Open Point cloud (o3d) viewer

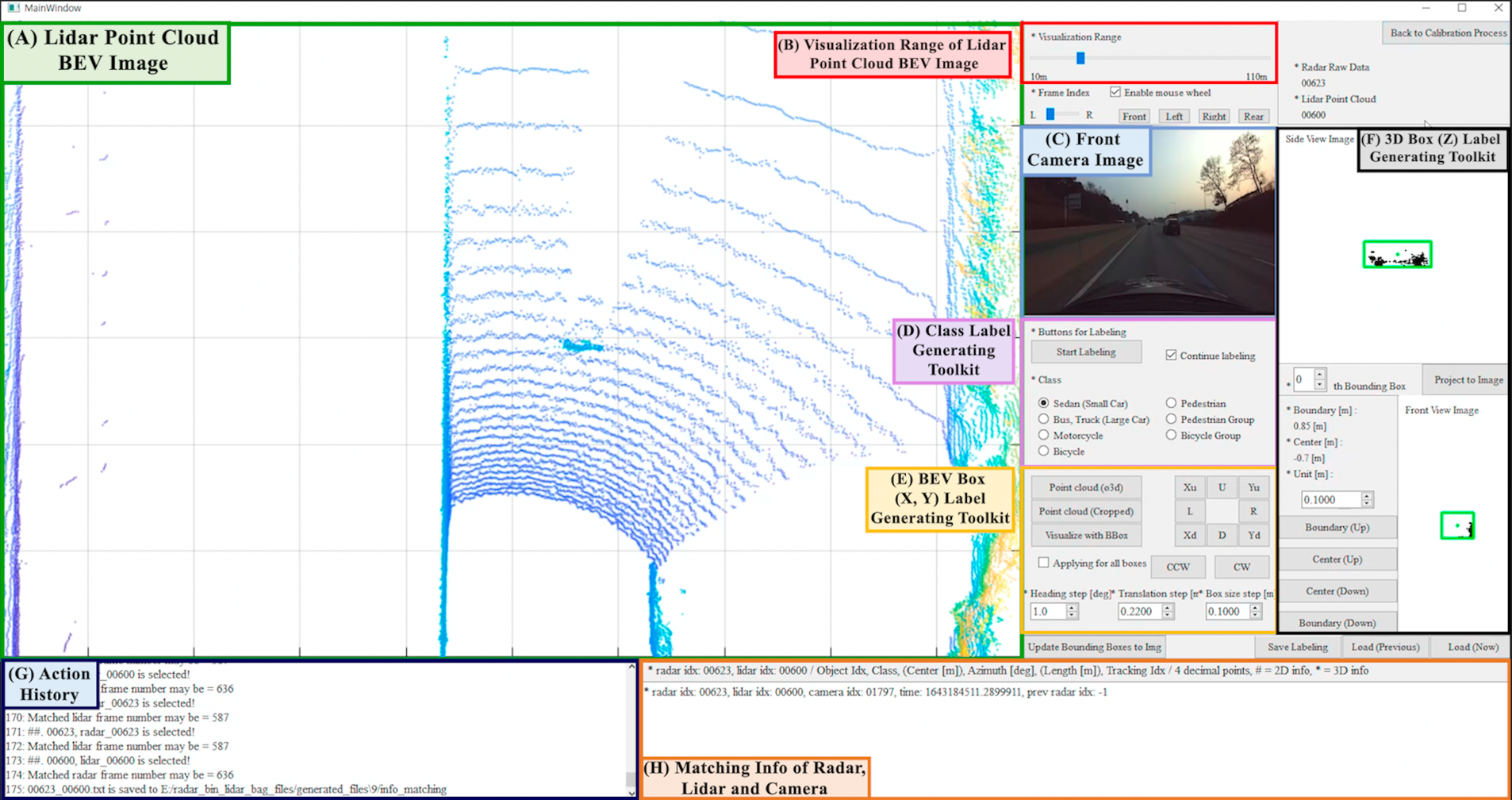[1086, 487]
